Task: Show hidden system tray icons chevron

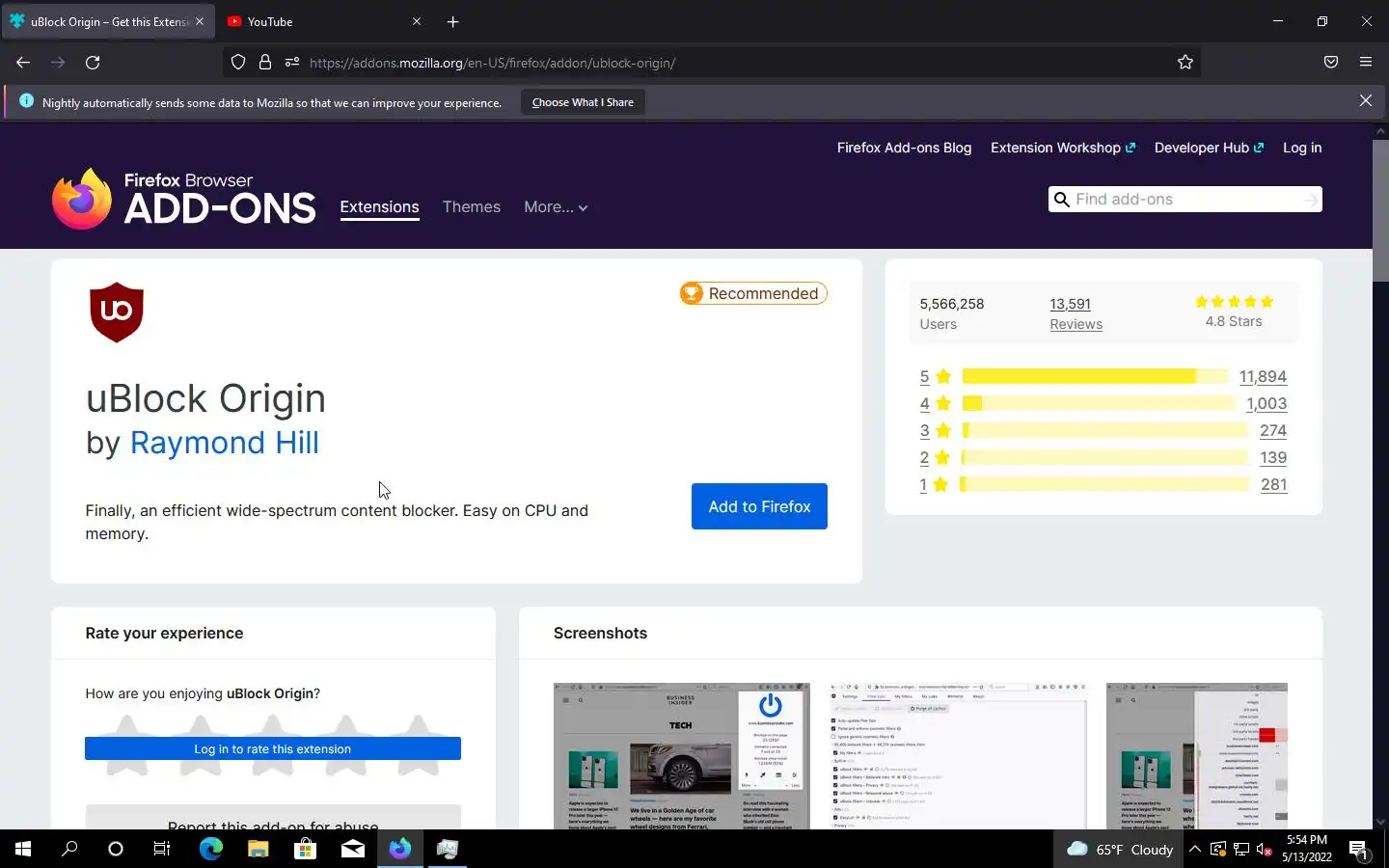Action: pyautogui.click(x=1195, y=850)
